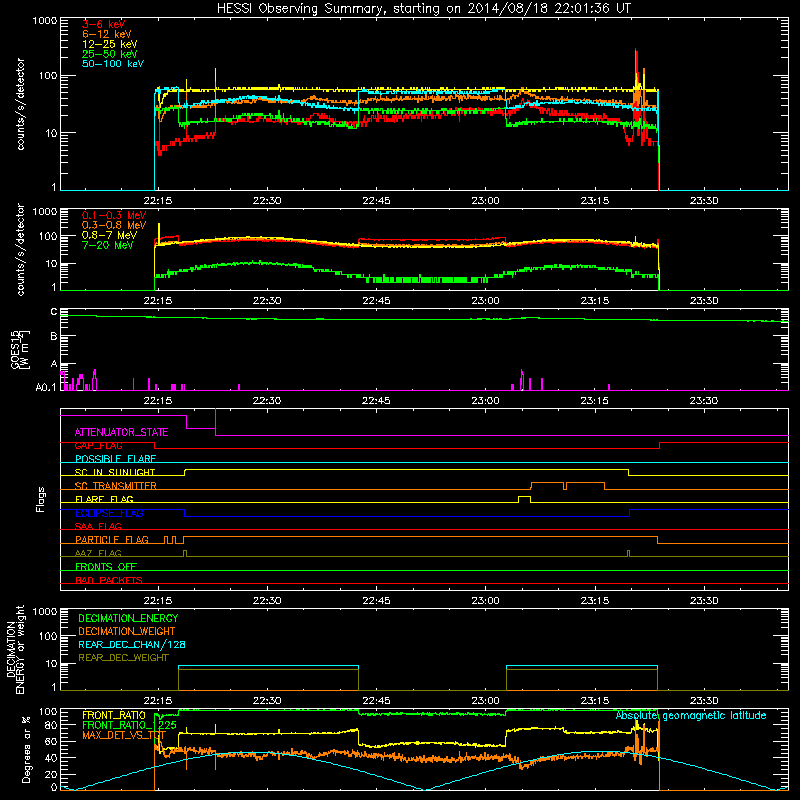
Task: Select the 'REAR_DEC_CHAN/128' legend label
Action: (132, 645)
